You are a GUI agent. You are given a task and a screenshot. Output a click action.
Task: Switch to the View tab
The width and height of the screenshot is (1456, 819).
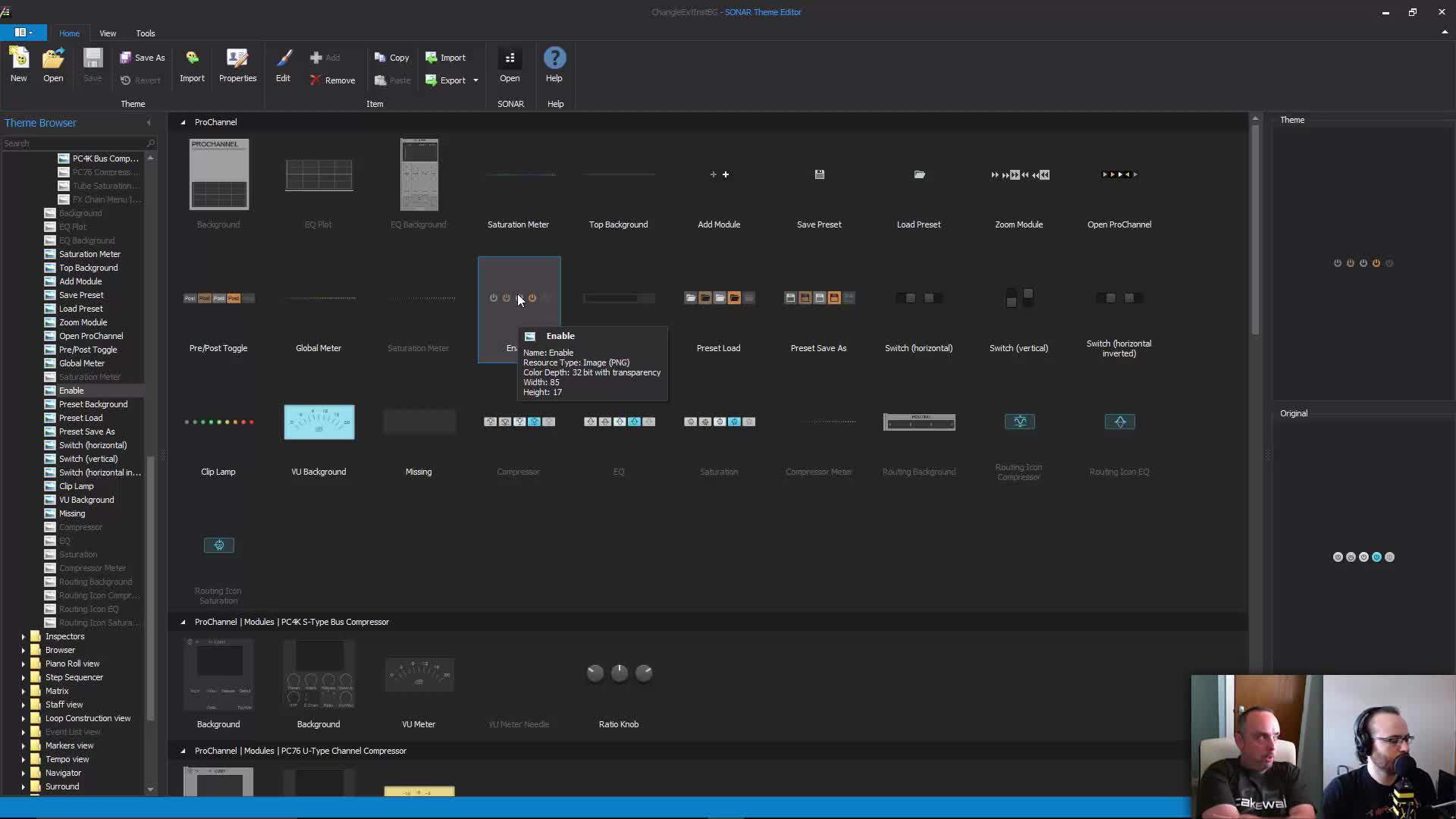[x=108, y=33]
